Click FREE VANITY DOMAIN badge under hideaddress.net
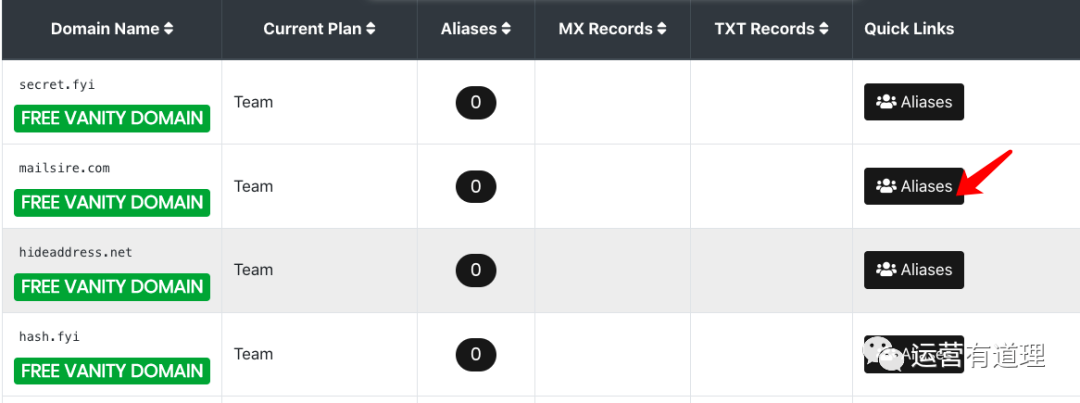The image size is (1080, 403). click(112, 286)
